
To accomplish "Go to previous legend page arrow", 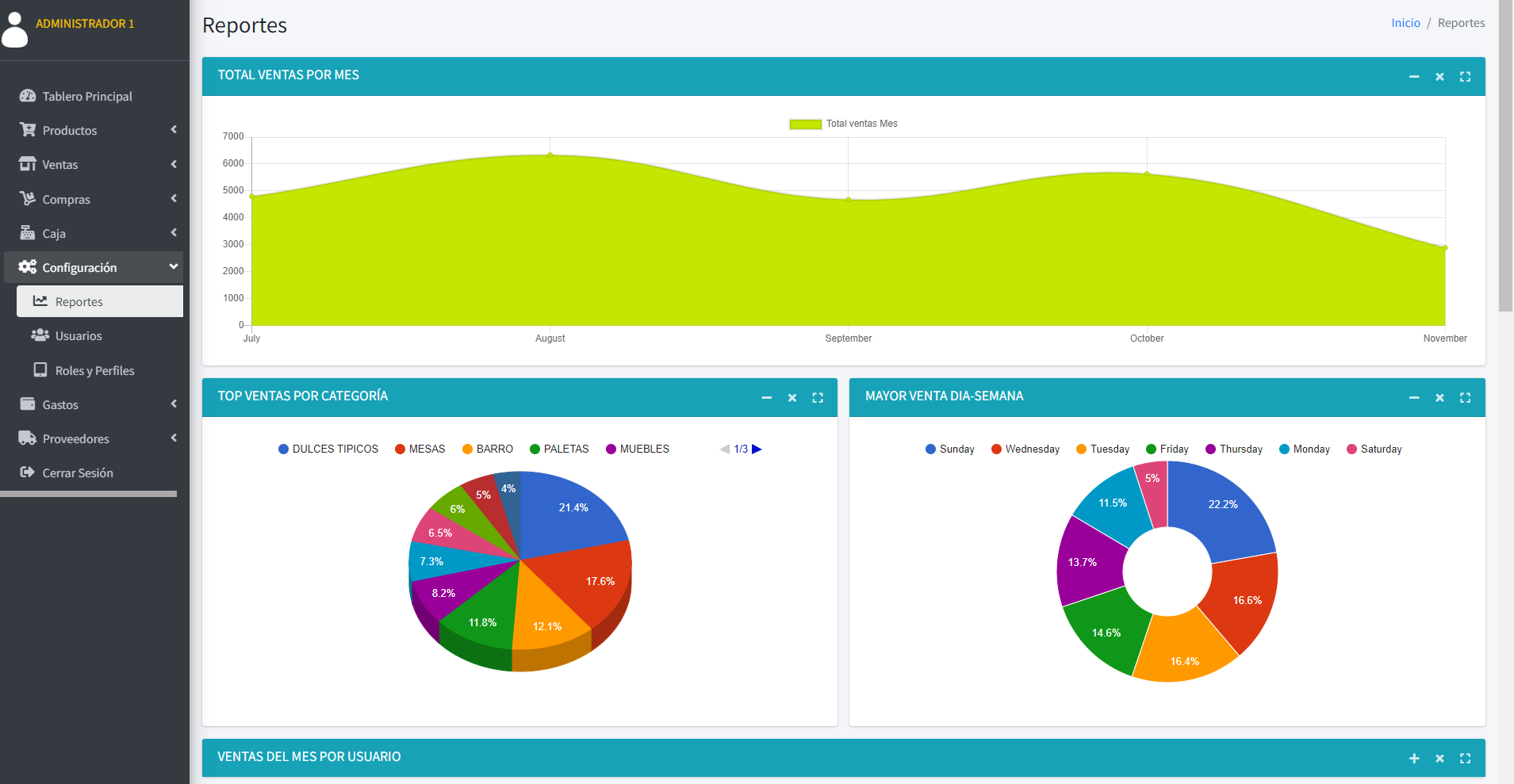I will click(724, 449).
